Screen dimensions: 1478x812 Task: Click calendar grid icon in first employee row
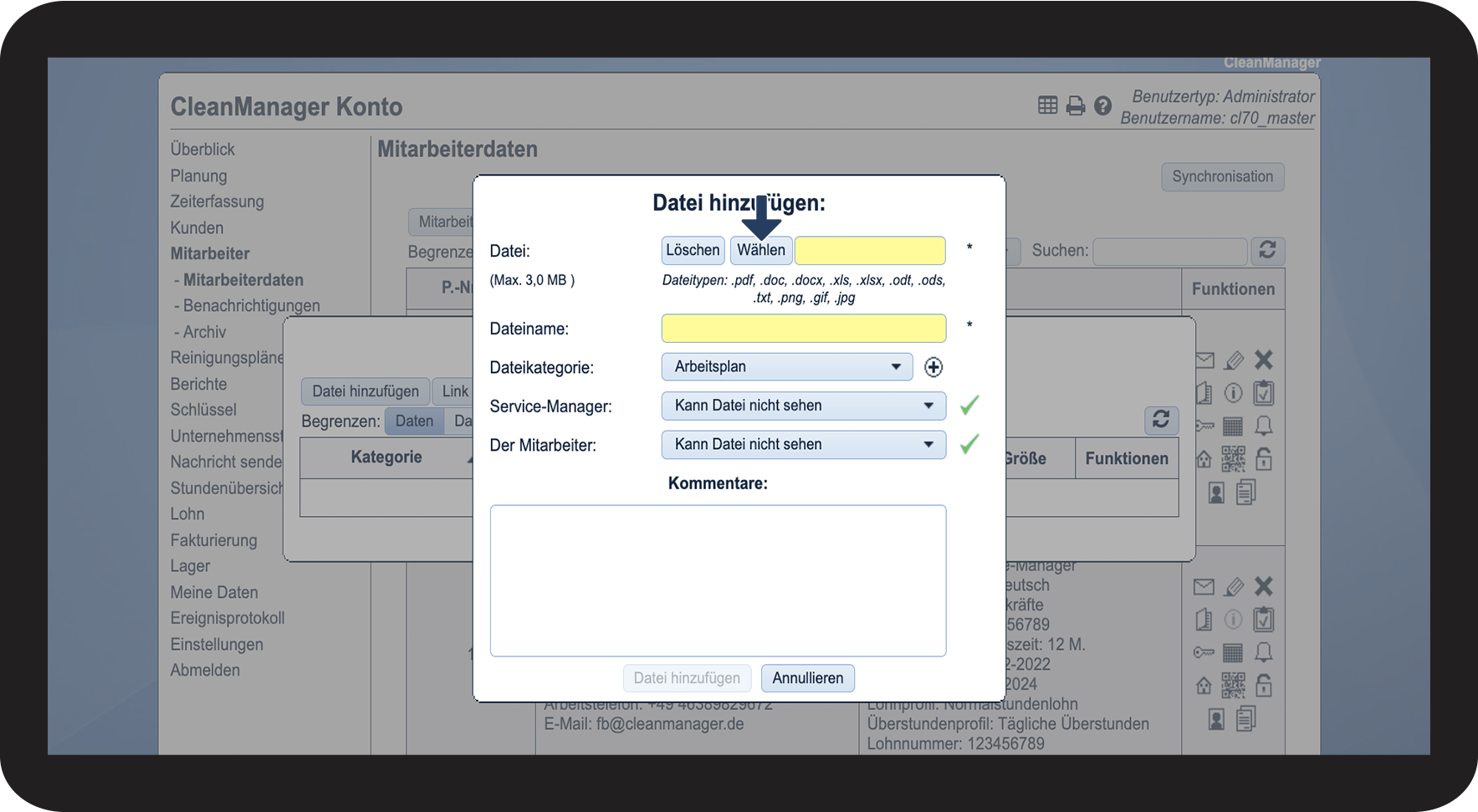point(1233,426)
